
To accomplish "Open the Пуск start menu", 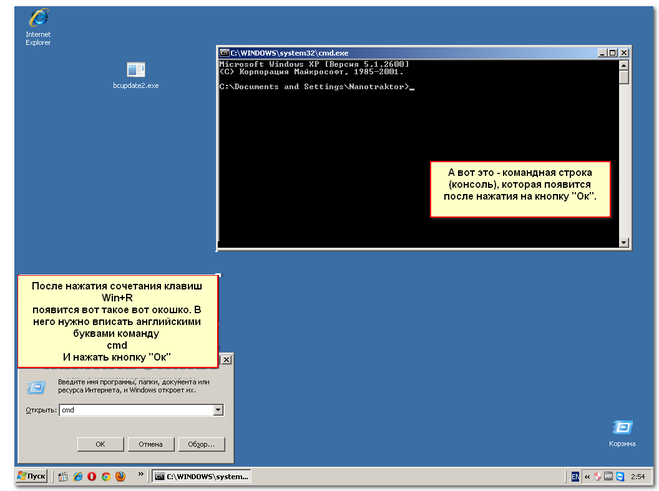I will pyautogui.click(x=30, y=476).
